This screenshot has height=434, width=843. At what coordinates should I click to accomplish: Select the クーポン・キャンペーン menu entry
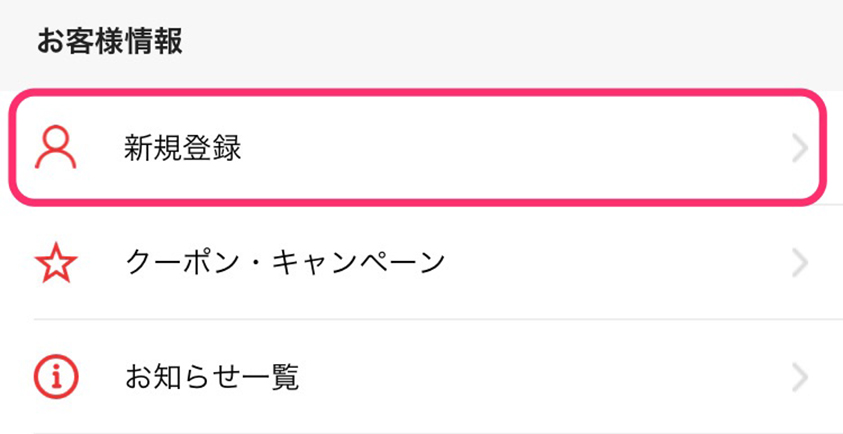pyautogui.click(x=422, y=262)
